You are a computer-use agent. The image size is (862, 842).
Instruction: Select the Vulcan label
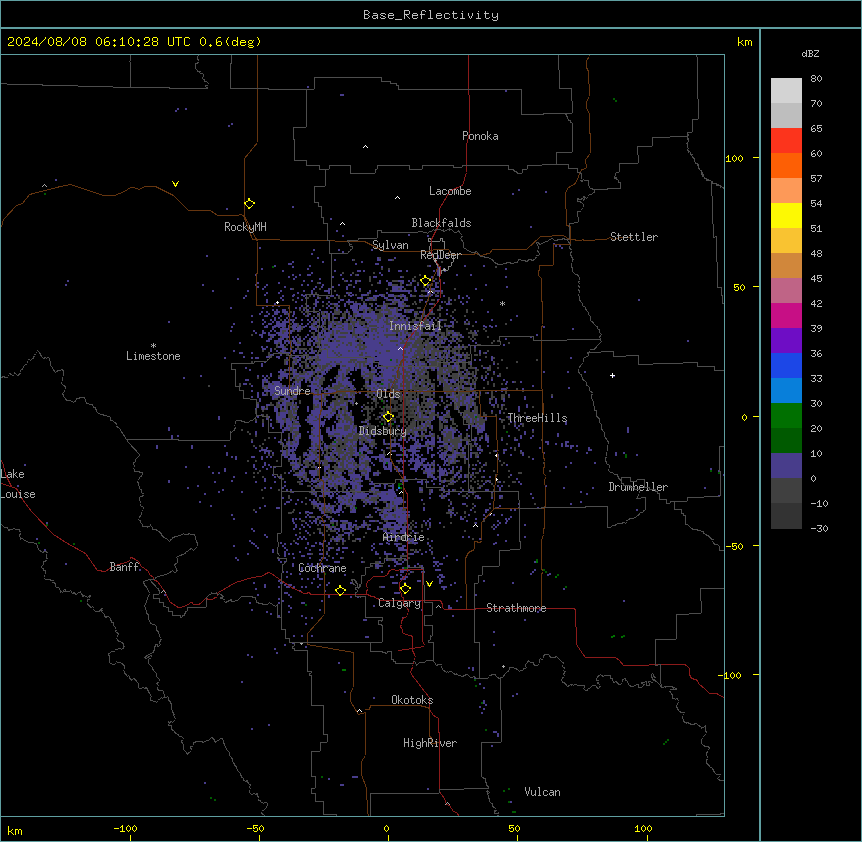542,792
